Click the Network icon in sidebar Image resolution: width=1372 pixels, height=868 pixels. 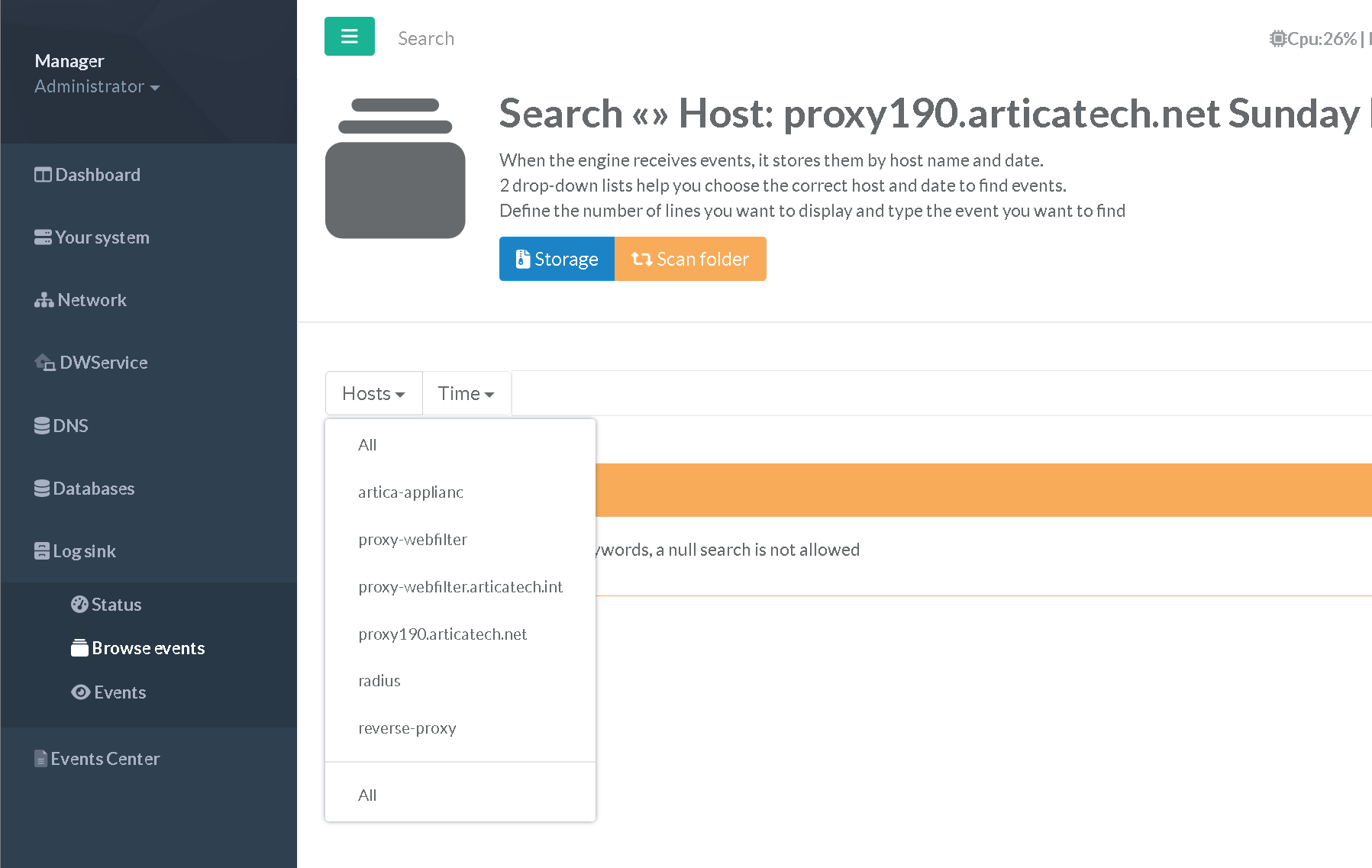(x=44, y=300)
